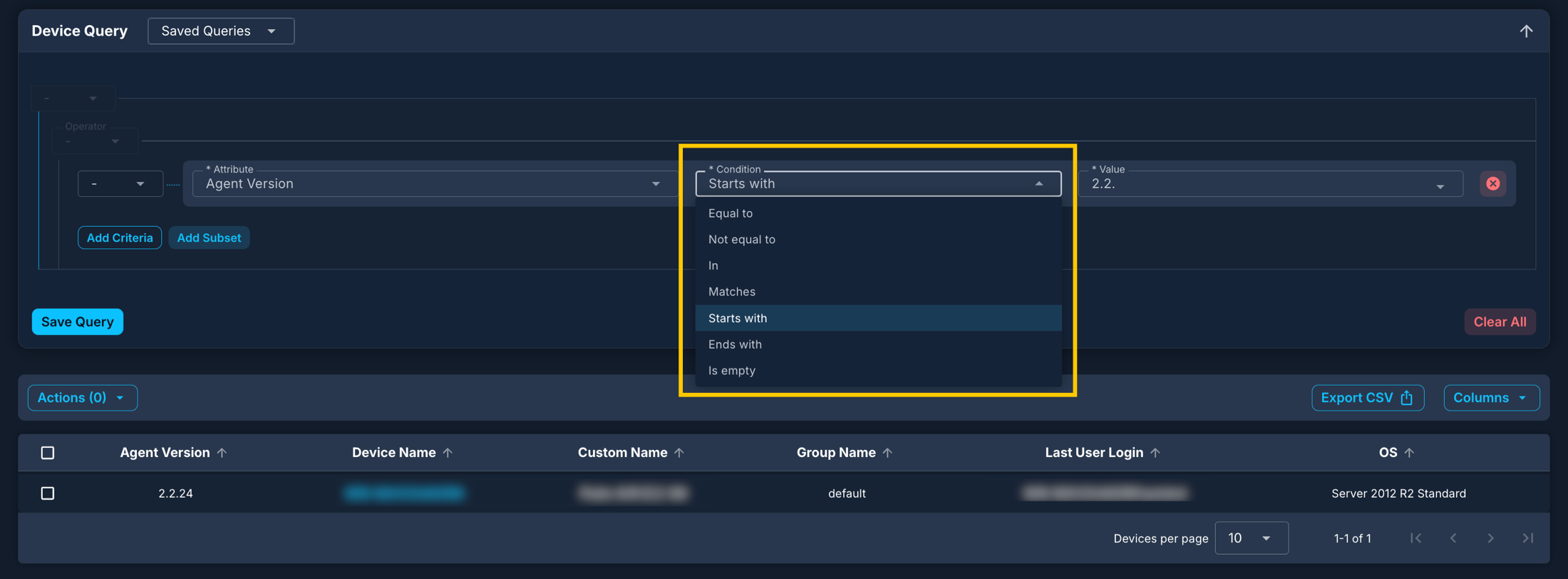Go to next page of devices
The height and width of the screenshot is (579, 1568).
1490,538
